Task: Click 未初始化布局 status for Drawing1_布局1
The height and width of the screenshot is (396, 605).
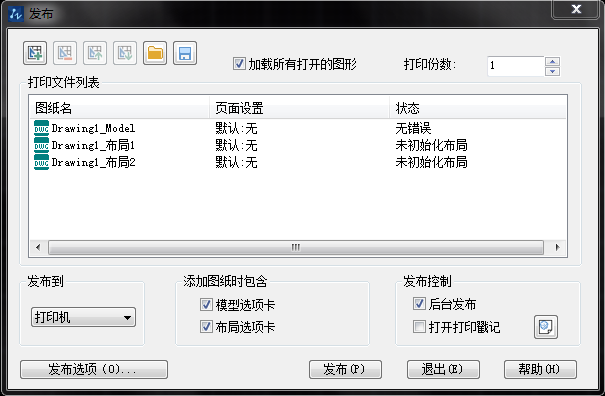Action: [x=431, y=145]
